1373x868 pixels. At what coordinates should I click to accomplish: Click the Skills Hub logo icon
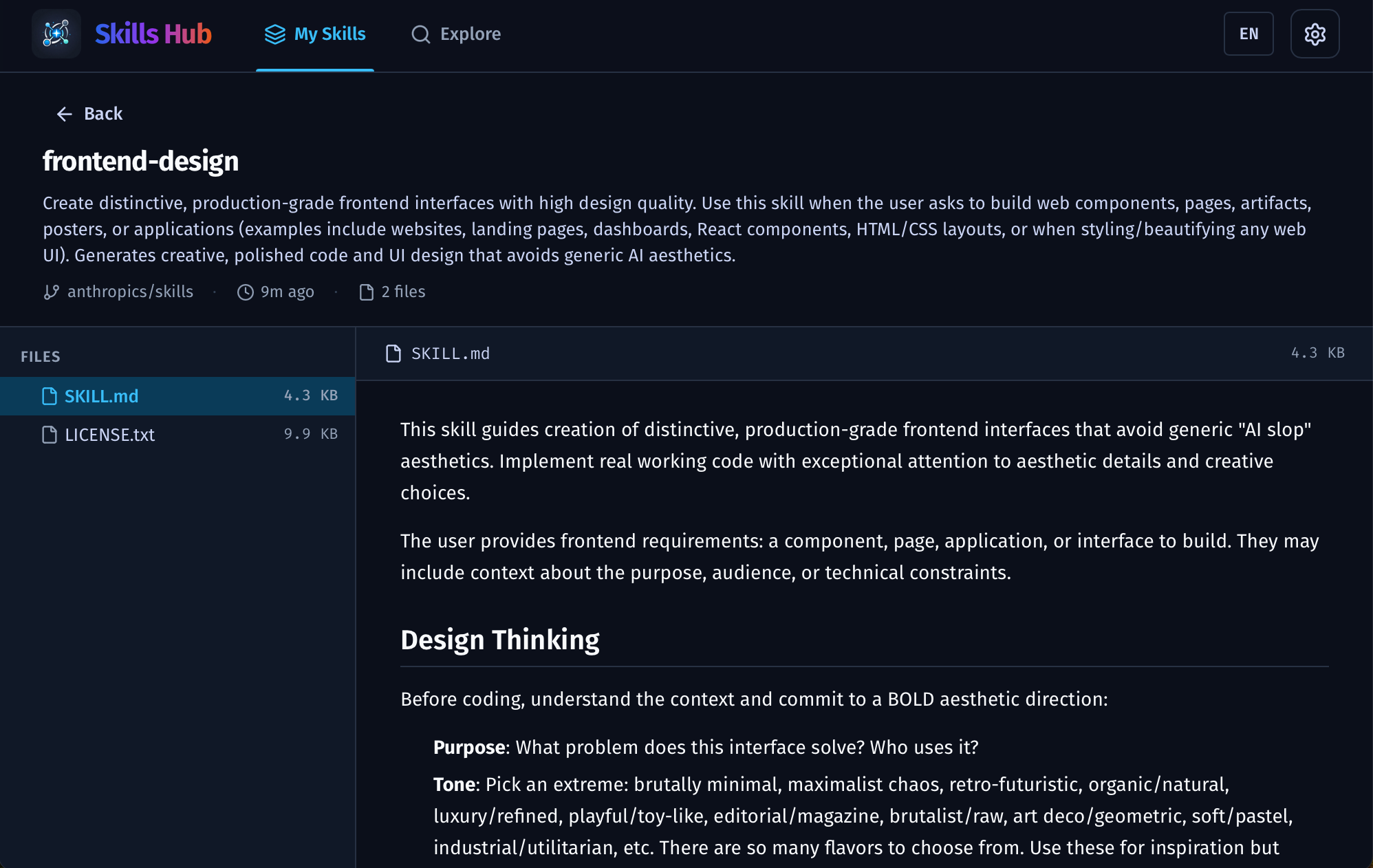click(x=56, y=34)
